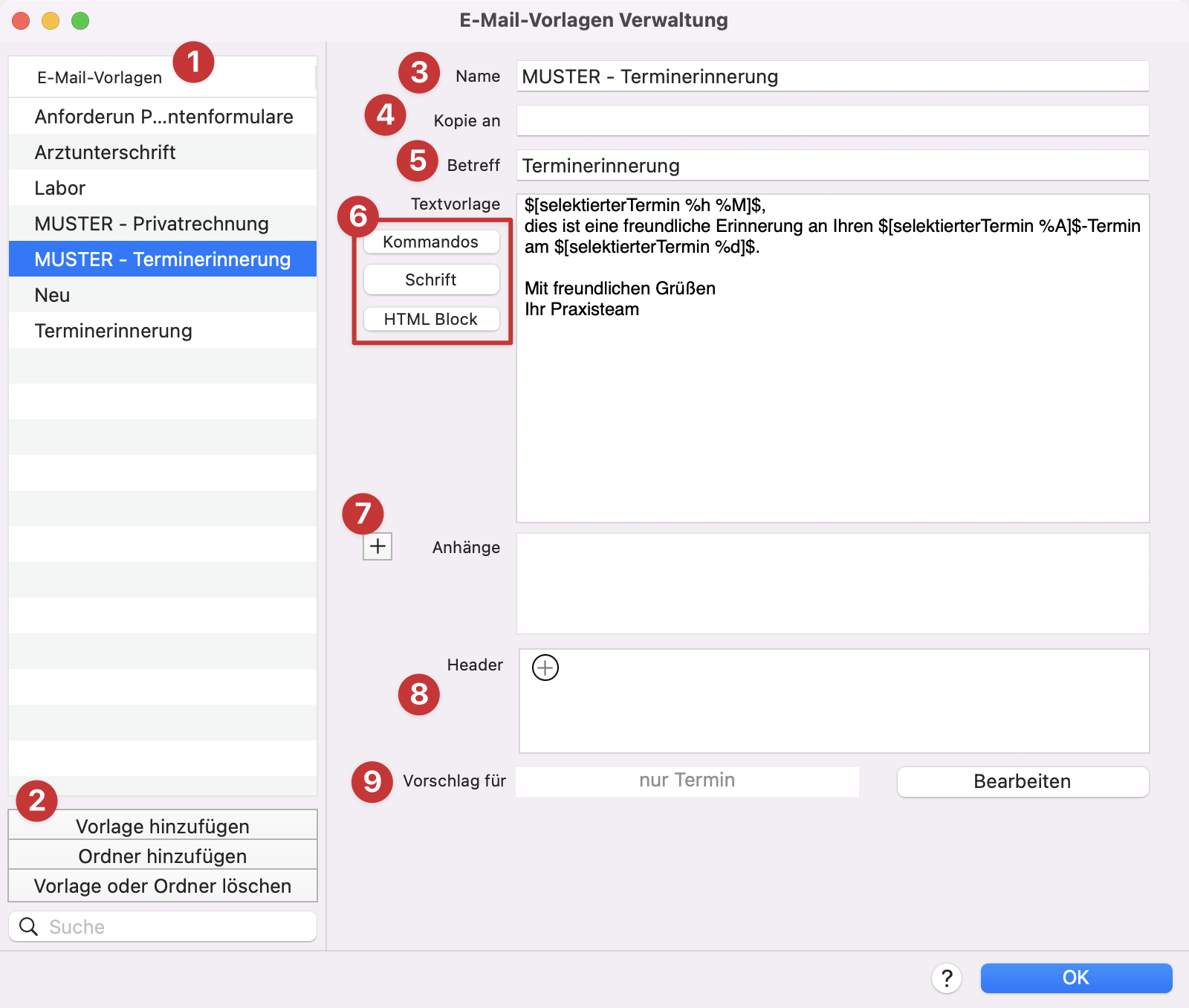Select MUSTER - Terminerinnerung in list
This screenshot has height=1008, width=1189.
point(163,259)
